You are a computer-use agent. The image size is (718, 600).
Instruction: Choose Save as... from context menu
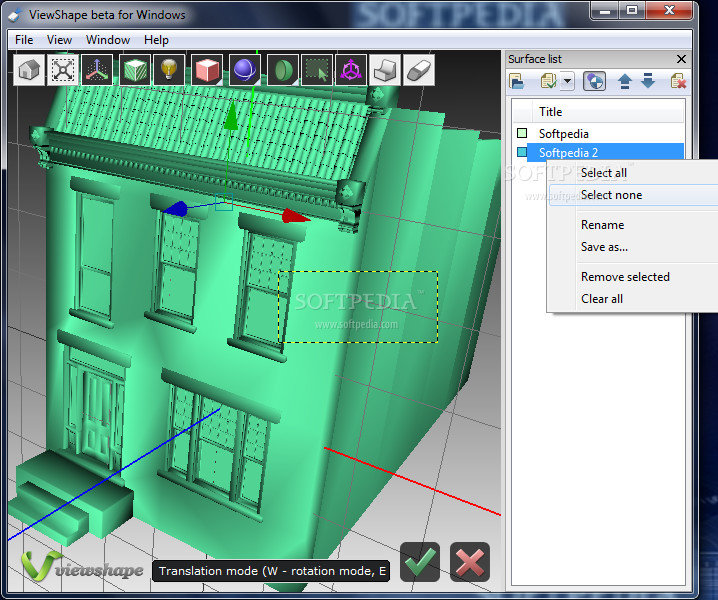pos(633,247)
